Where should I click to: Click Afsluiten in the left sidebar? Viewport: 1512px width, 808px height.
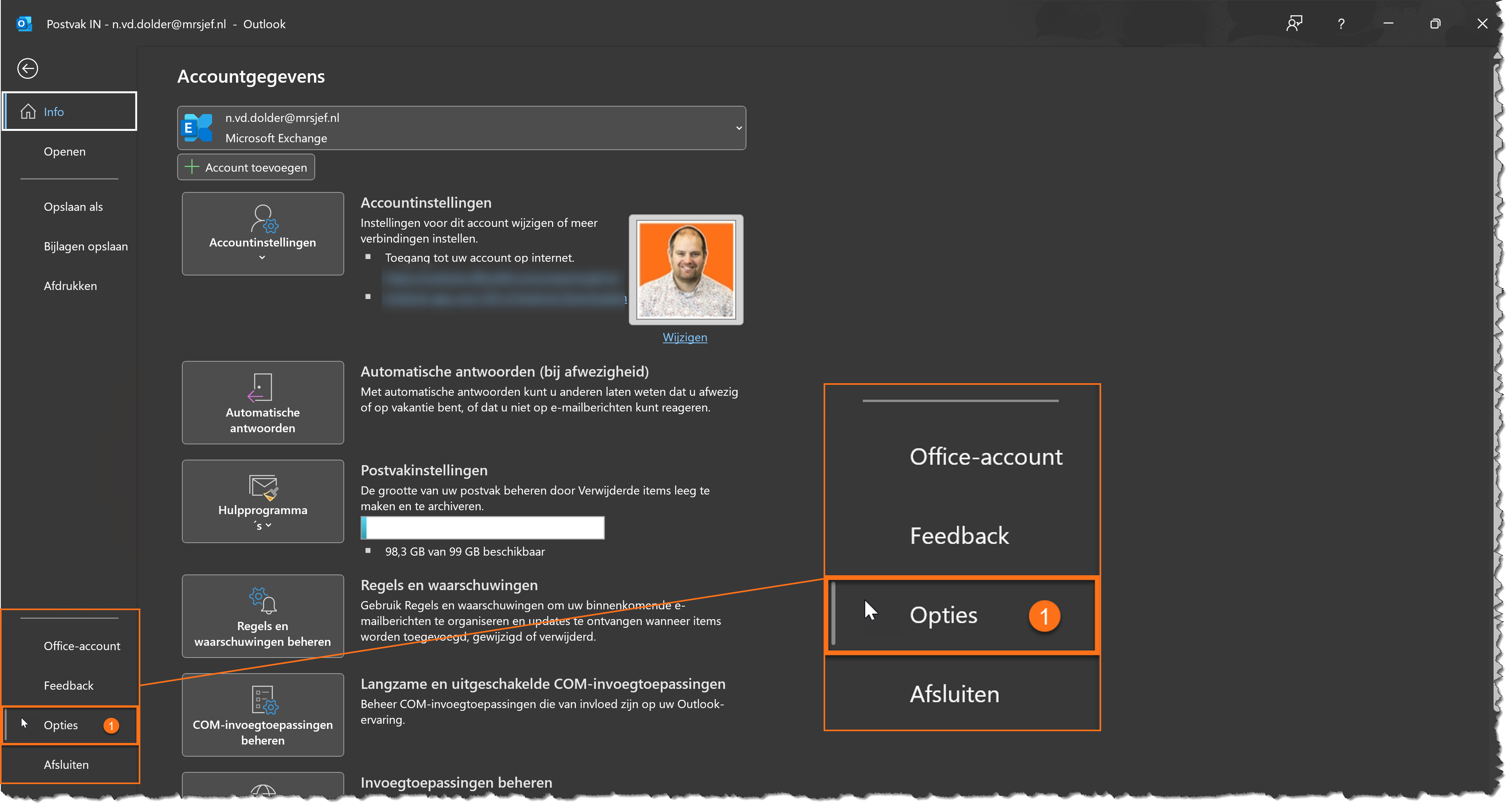coord(66,765)
